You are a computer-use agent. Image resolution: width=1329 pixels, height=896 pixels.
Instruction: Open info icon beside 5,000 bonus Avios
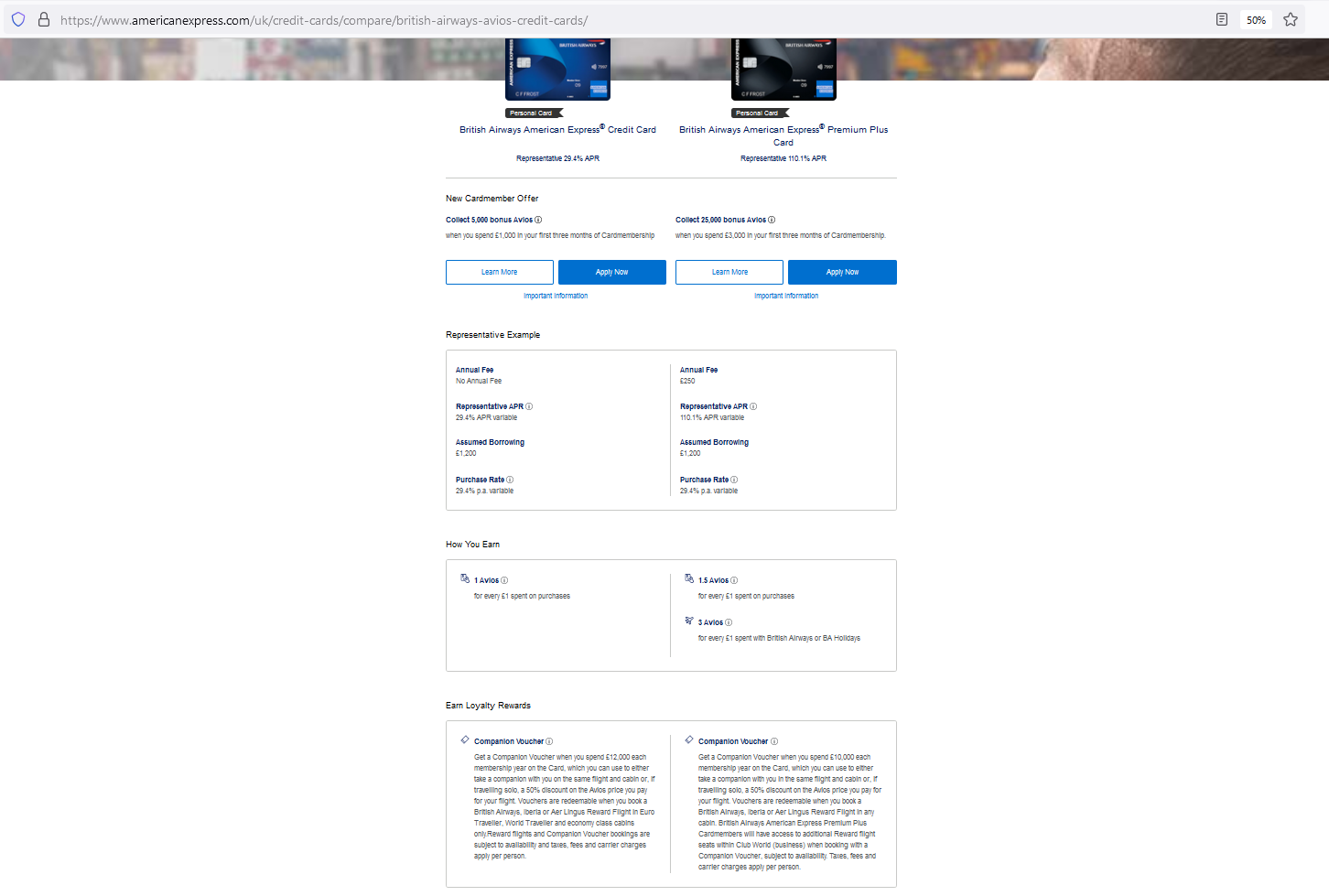pos(538,220)
